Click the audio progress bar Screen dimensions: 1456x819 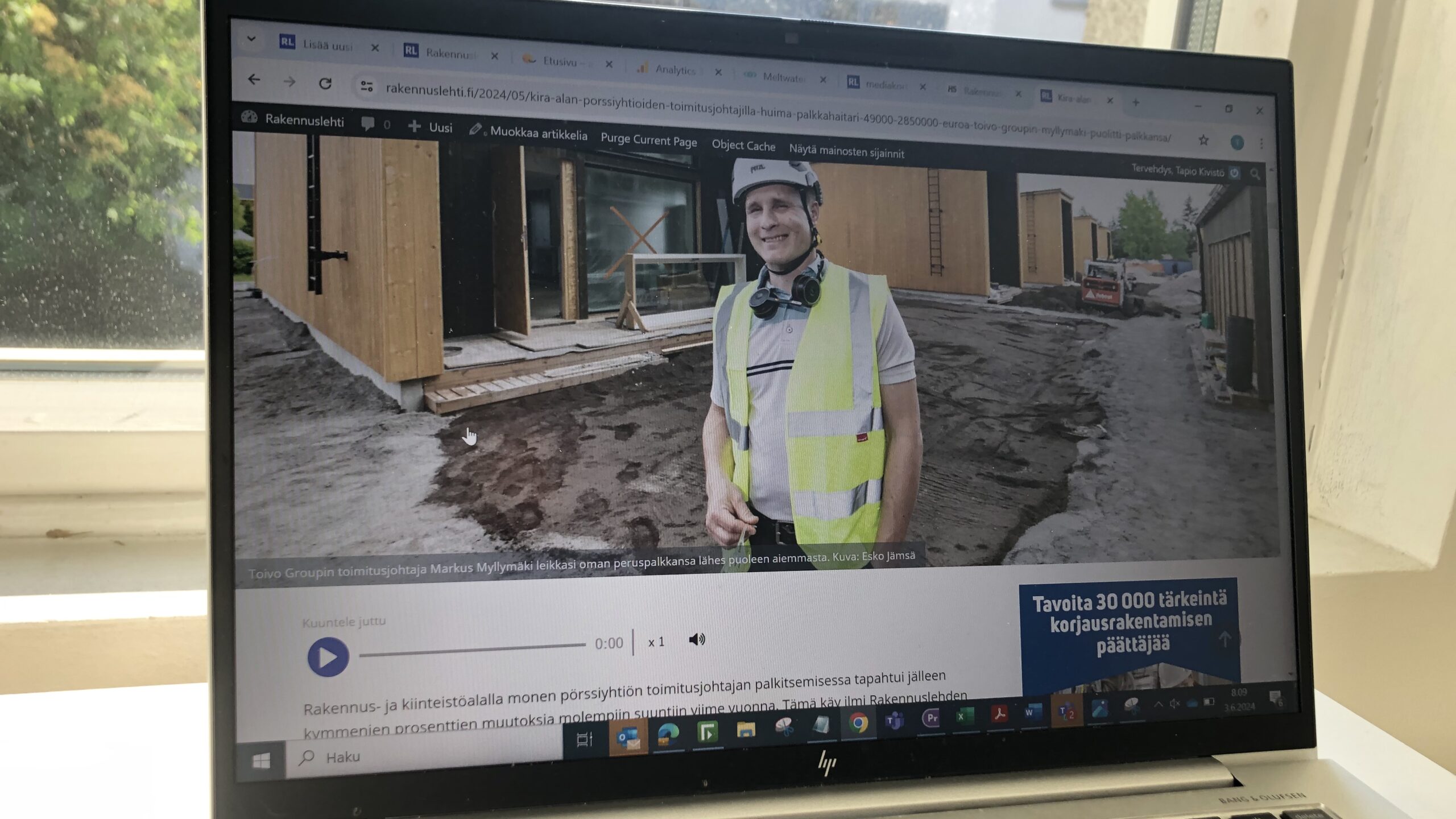click(472, 650)
